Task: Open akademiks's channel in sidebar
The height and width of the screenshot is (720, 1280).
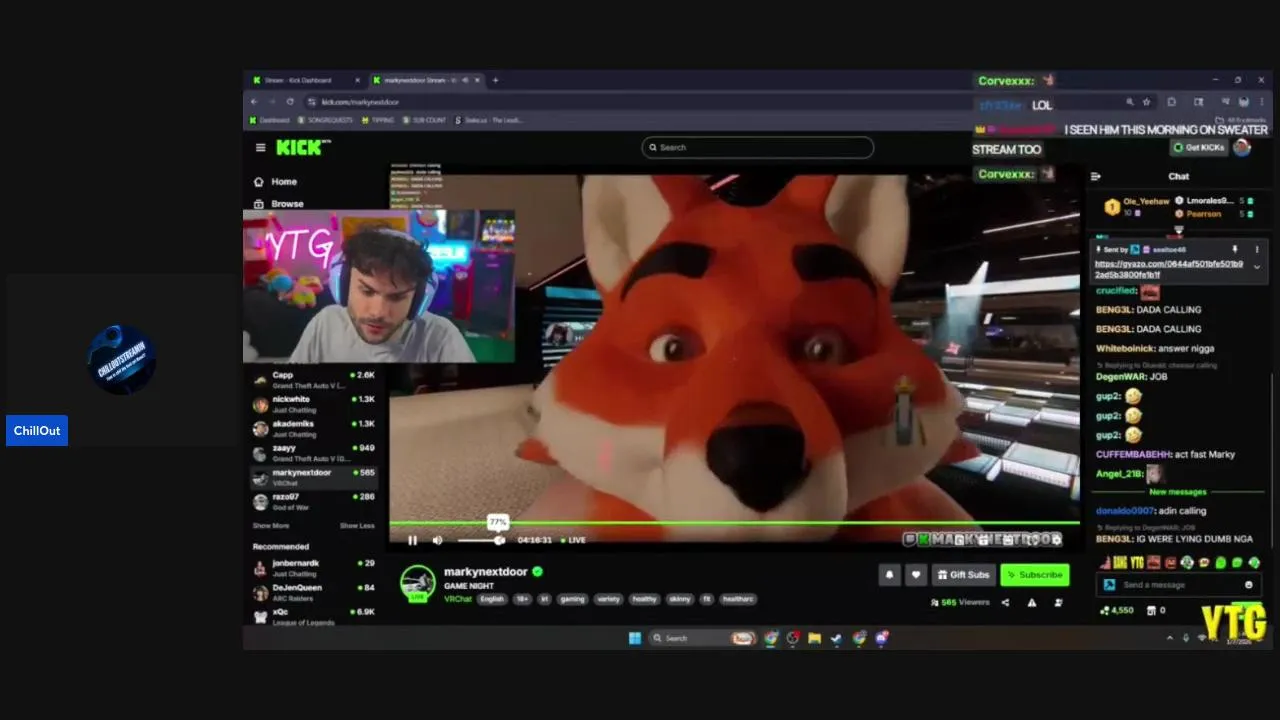Action: [x=314, y=428]
